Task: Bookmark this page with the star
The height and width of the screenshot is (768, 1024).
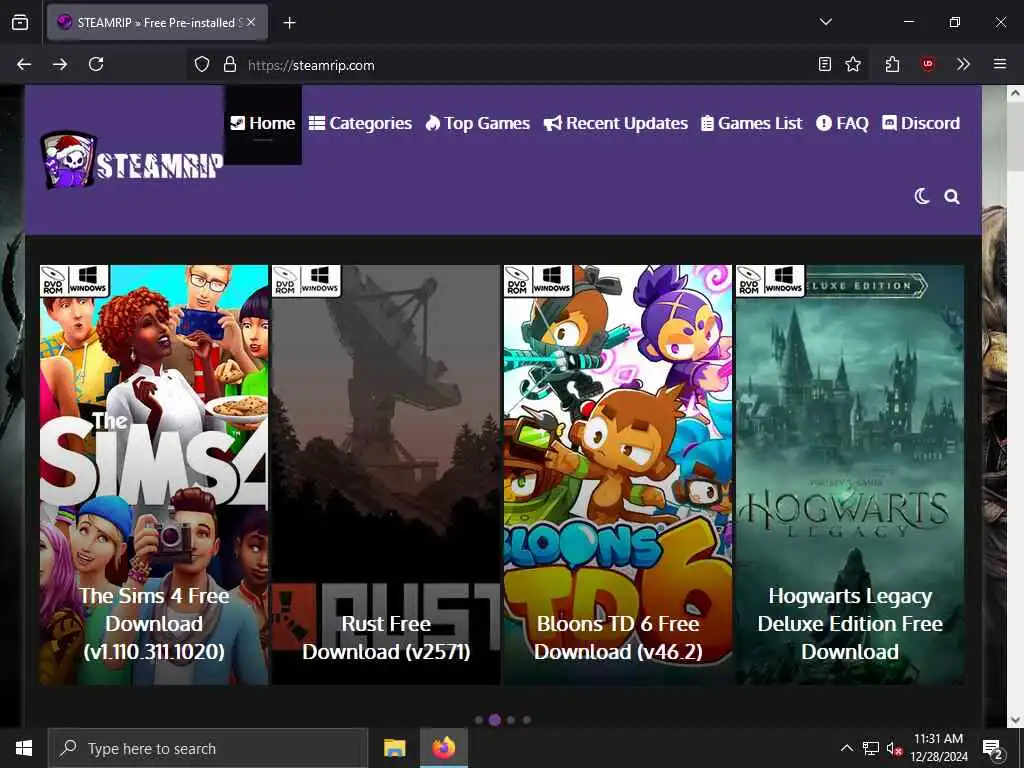Action: tap(853, 64)
